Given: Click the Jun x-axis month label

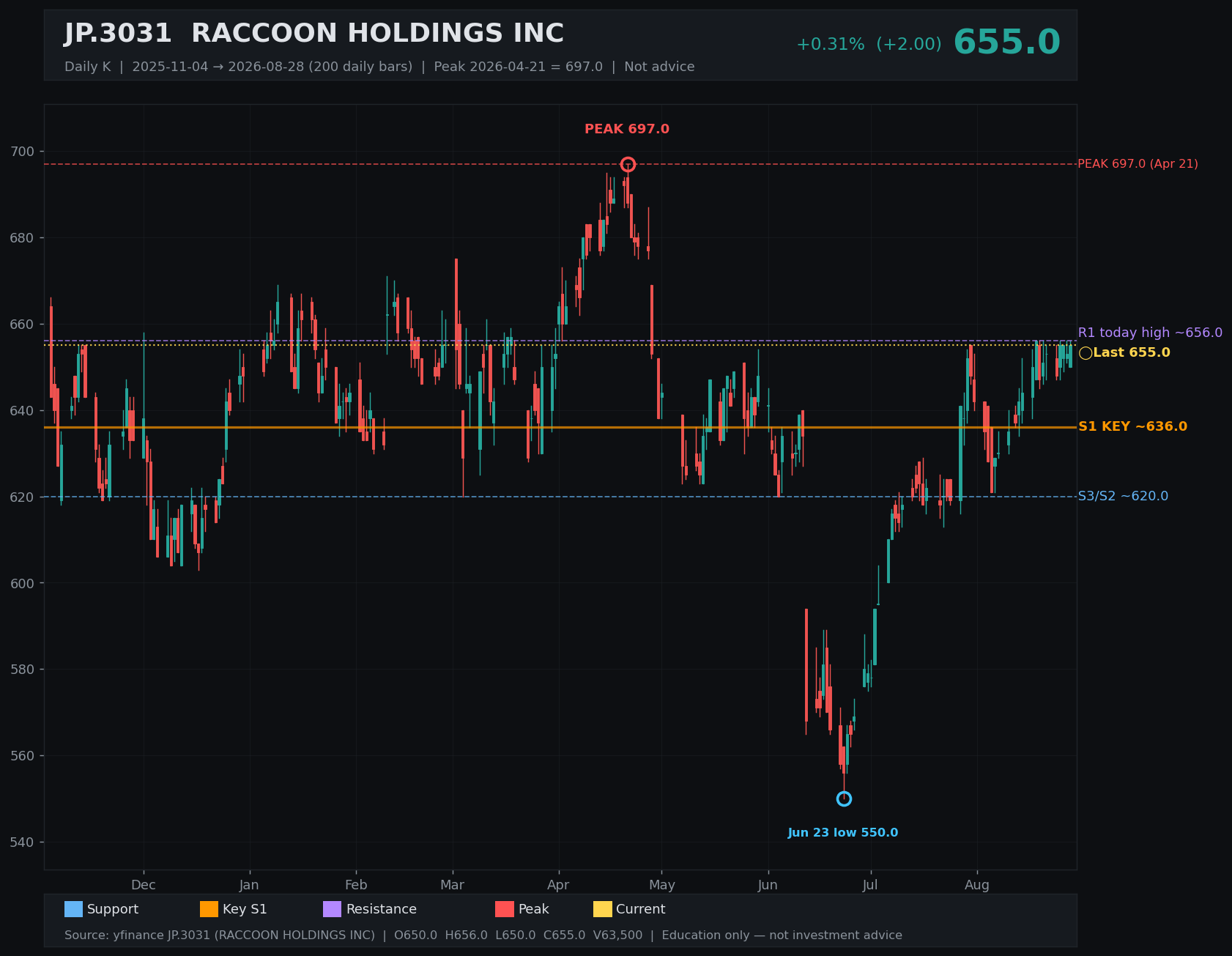Looking at the screenshot, I should coord(768,885).
